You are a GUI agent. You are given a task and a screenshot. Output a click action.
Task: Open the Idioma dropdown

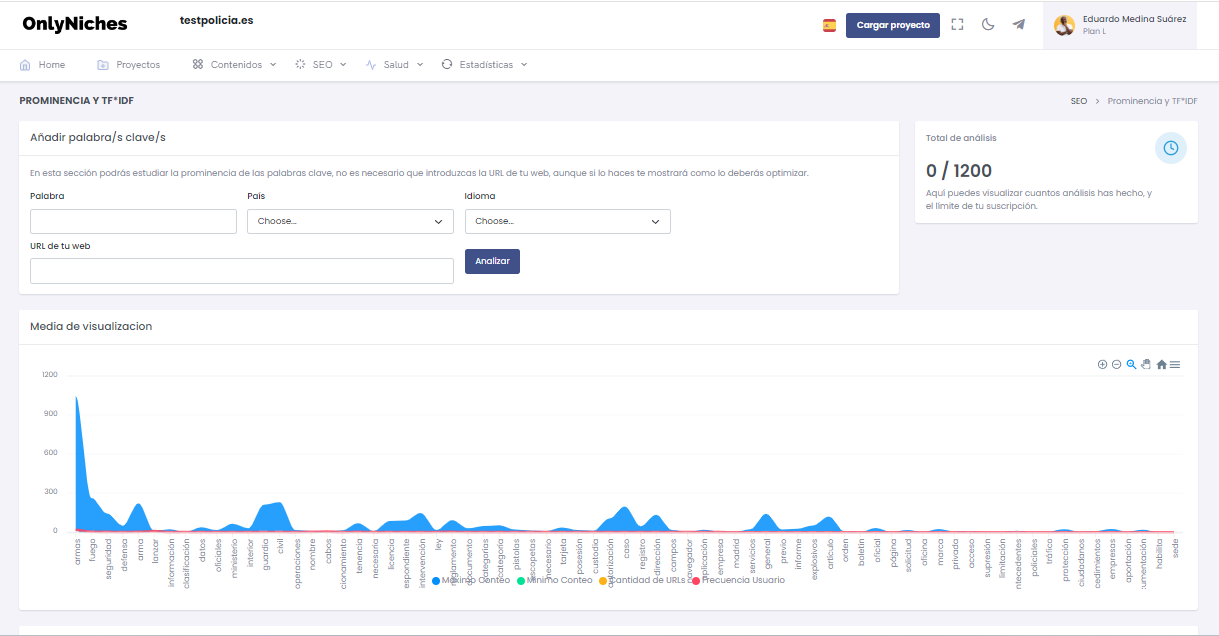(567, 221)
